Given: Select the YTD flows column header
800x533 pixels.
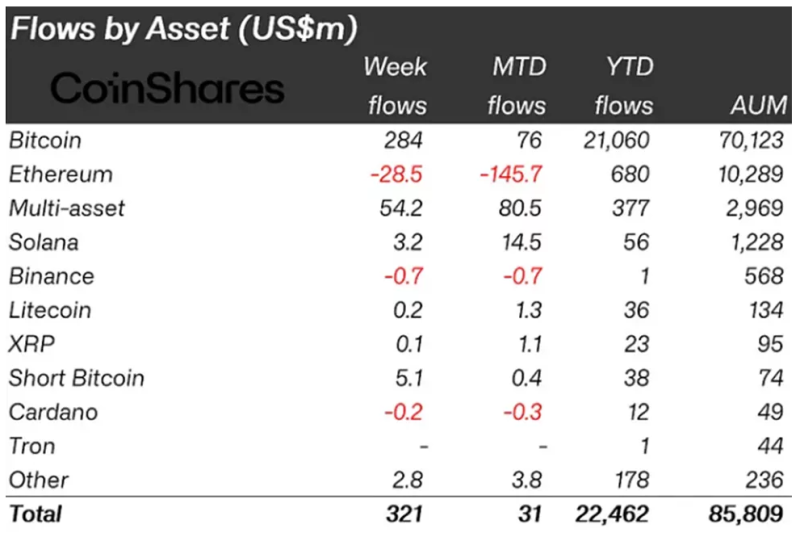Looking at the screenshot, I should point(622,86).
